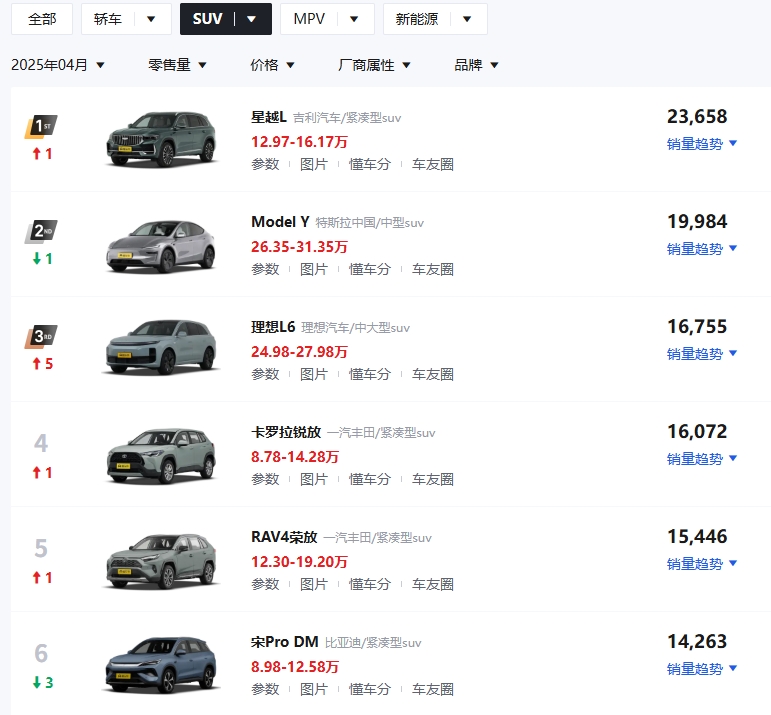
Task: Expand 销量趋势 for Model Y
Action: coord(702,249)
